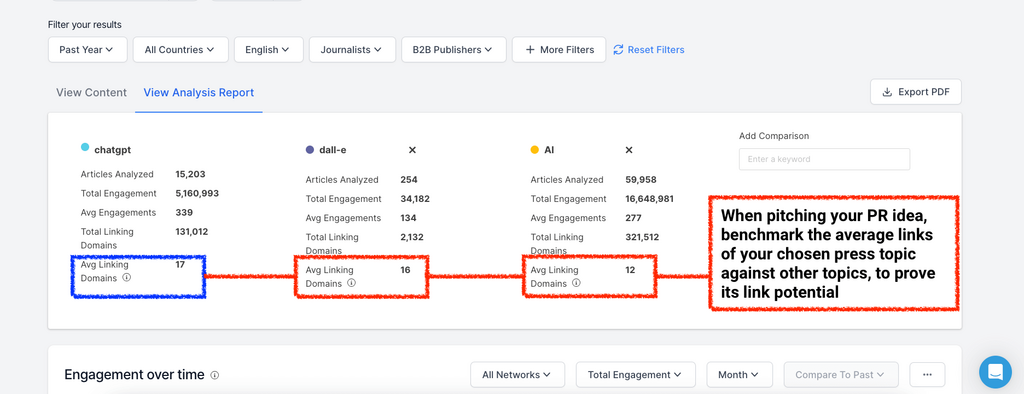Viewport: 1024px width, 394px height.
Task: Click the dall-e keyword heading
Action: click(332, 150)
